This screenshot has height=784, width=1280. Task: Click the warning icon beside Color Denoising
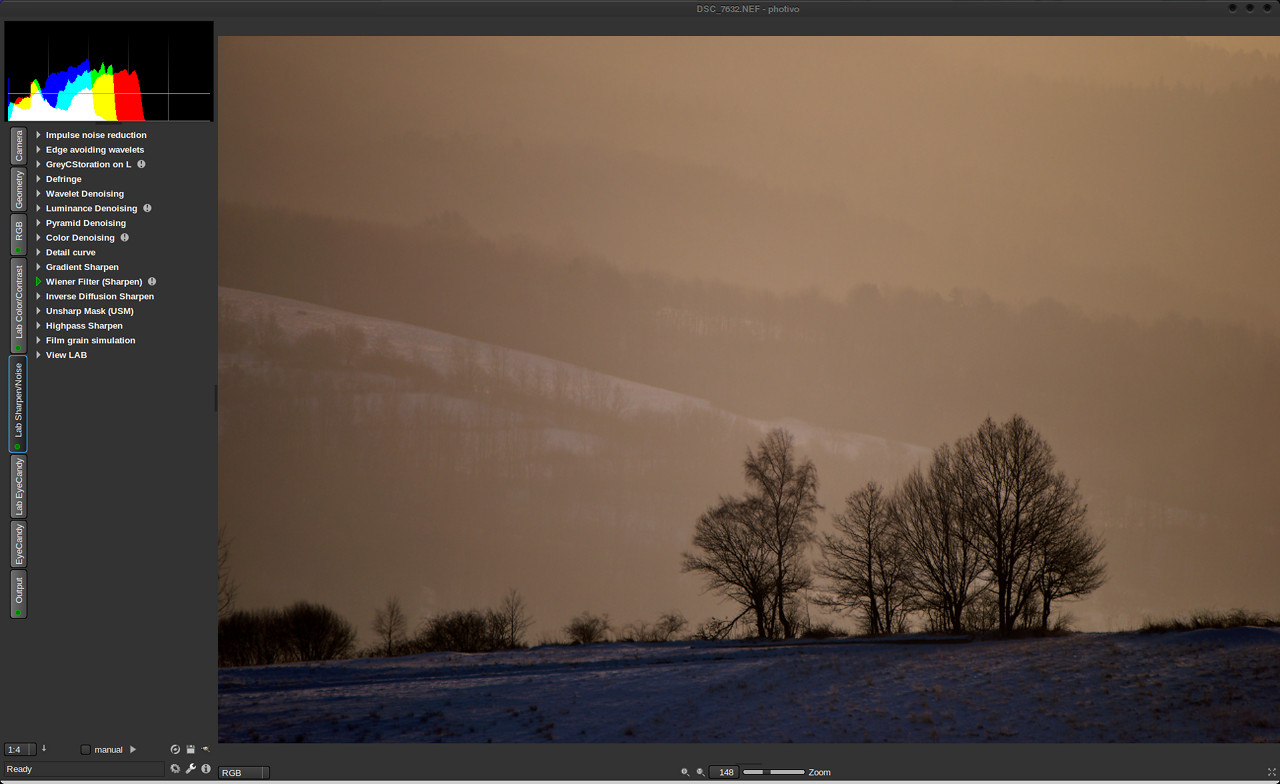[125, 238]
